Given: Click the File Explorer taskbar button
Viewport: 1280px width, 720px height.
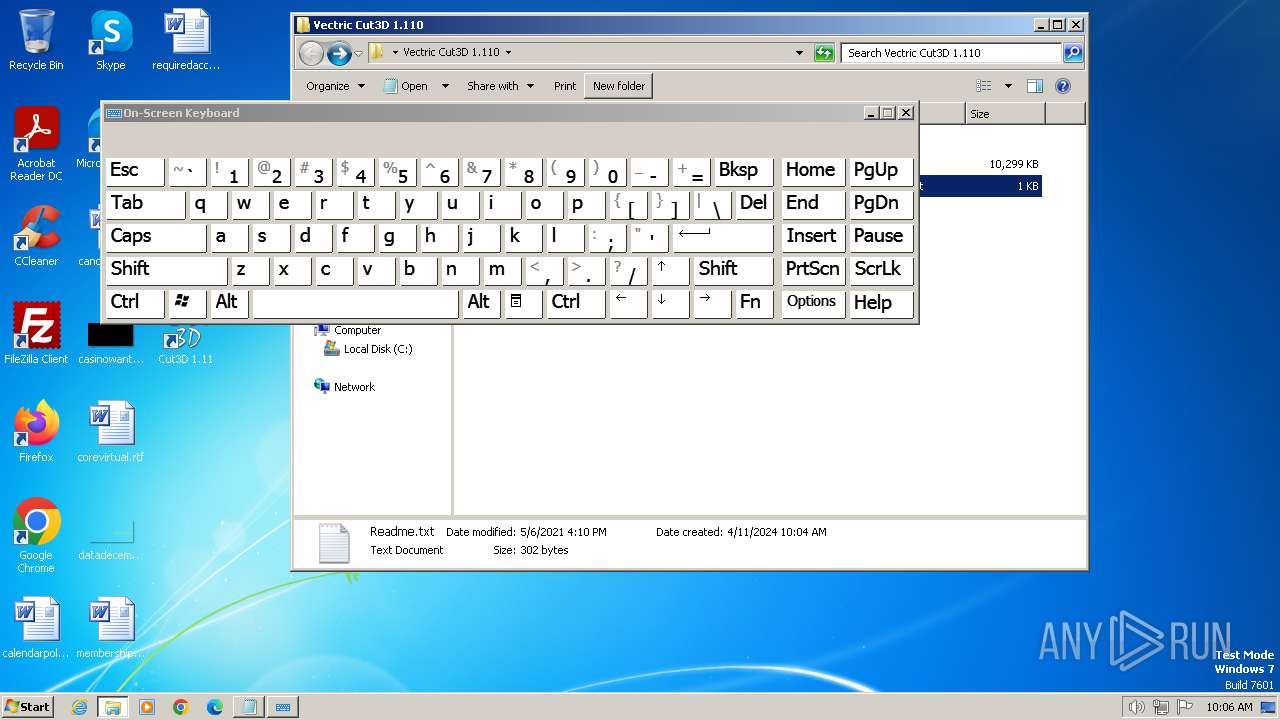Looking at the screenshot, I should pyautogui.click(x=112, y=707).
